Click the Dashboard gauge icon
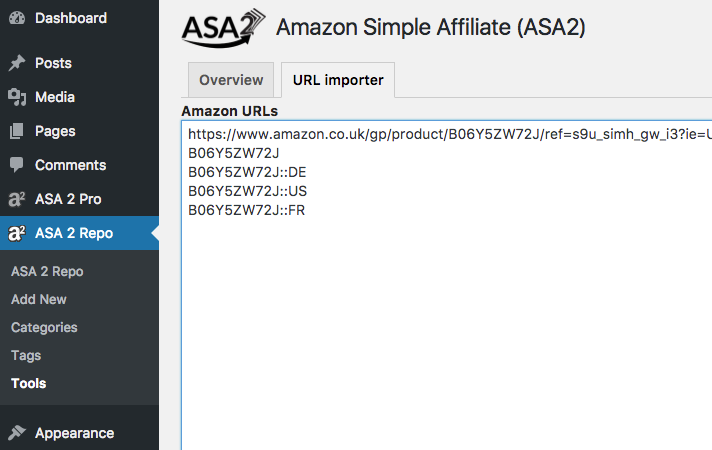This screenshot has width=712, height=450. 17,18
